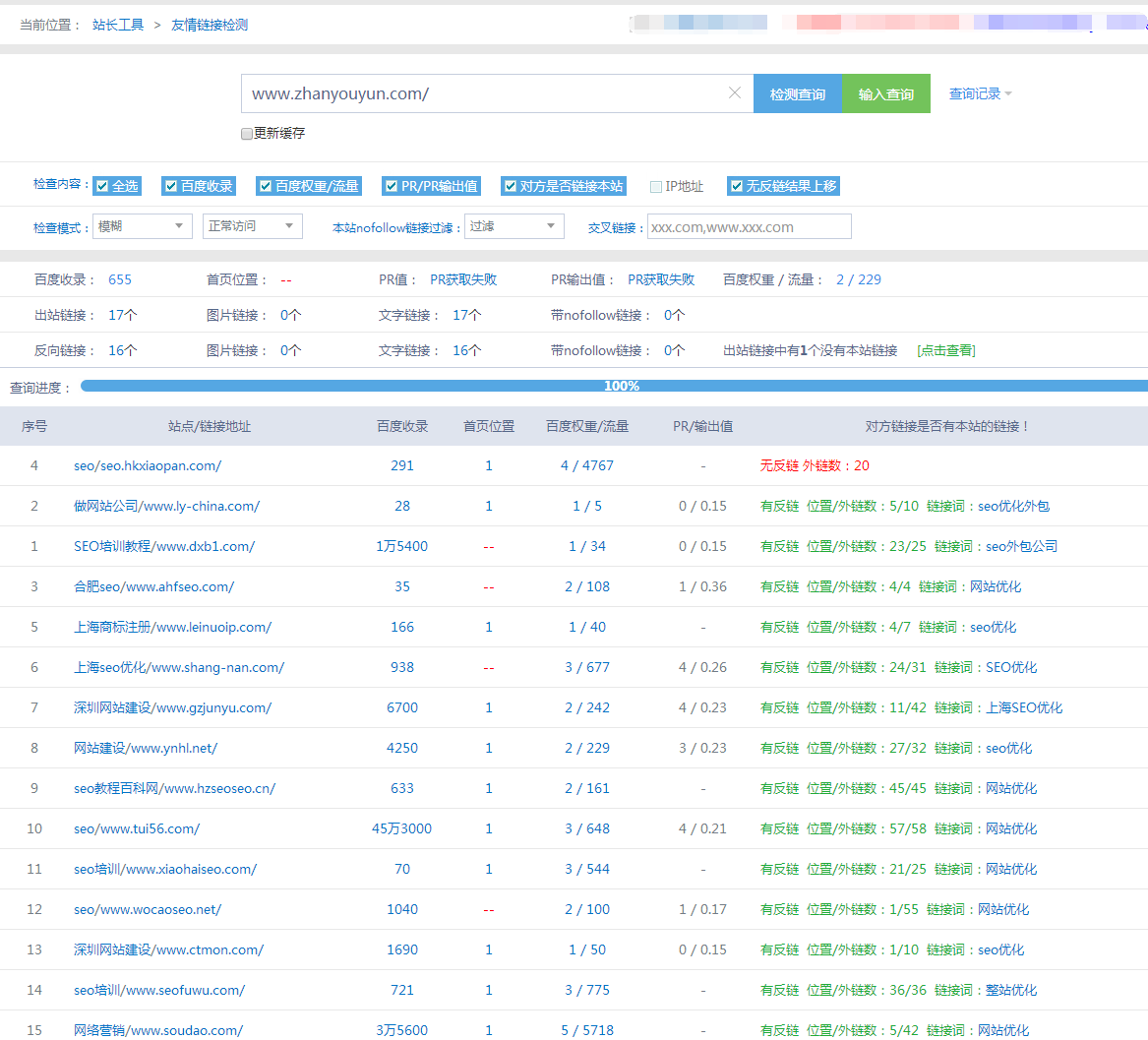
Task: Click the 反向链接 value 16个
Action: pos(122,350)
